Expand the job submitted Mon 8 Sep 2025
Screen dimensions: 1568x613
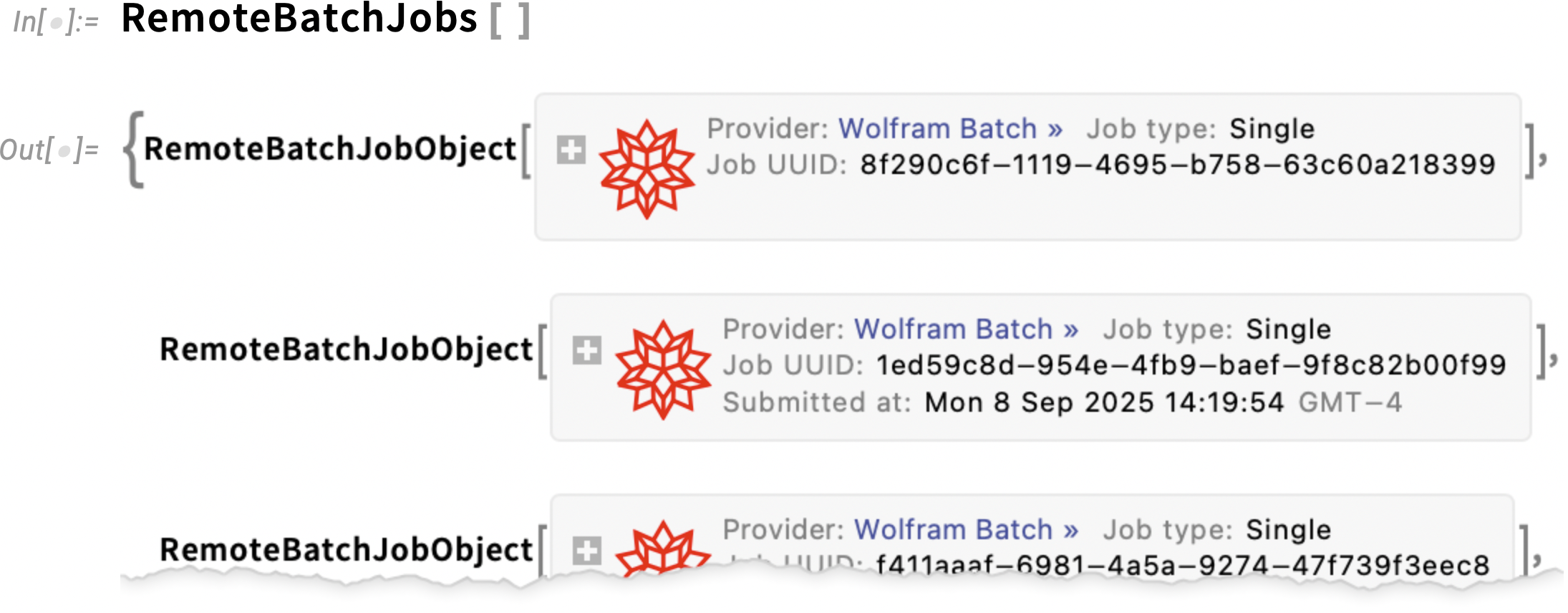click(586, 350)
